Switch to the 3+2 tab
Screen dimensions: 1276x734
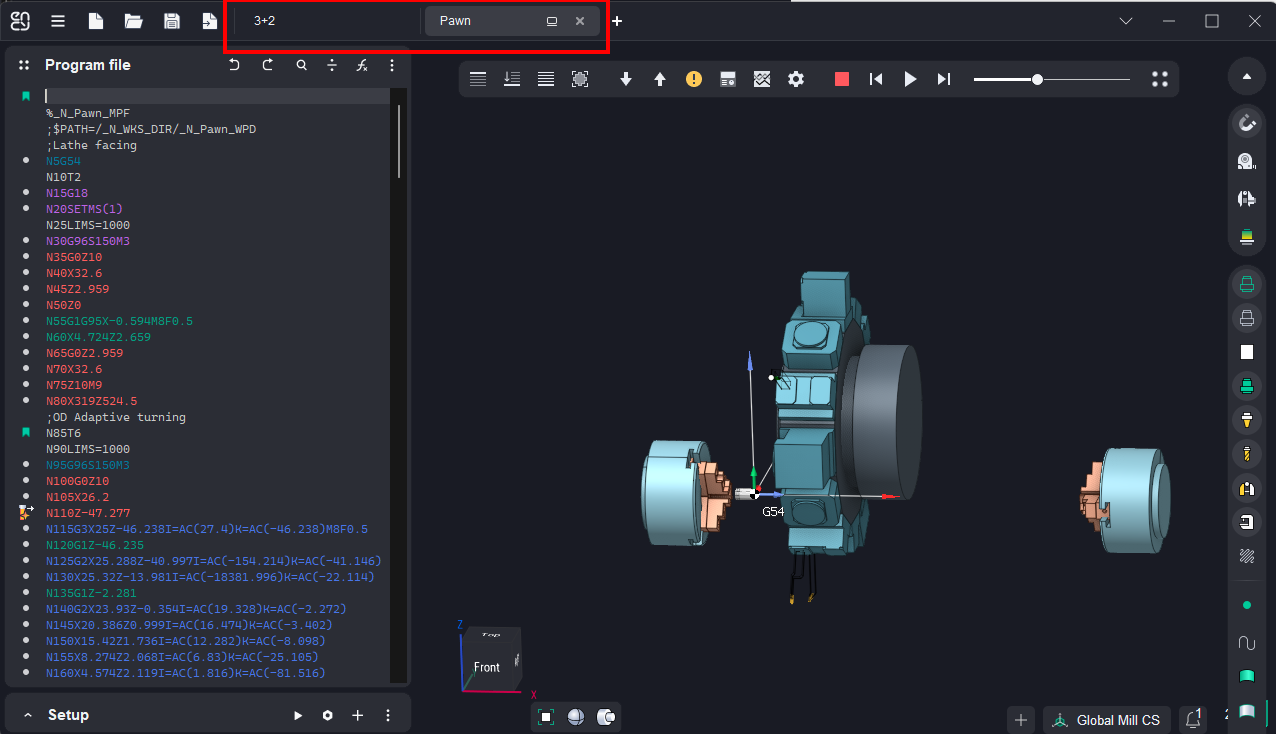coord(265,21)
